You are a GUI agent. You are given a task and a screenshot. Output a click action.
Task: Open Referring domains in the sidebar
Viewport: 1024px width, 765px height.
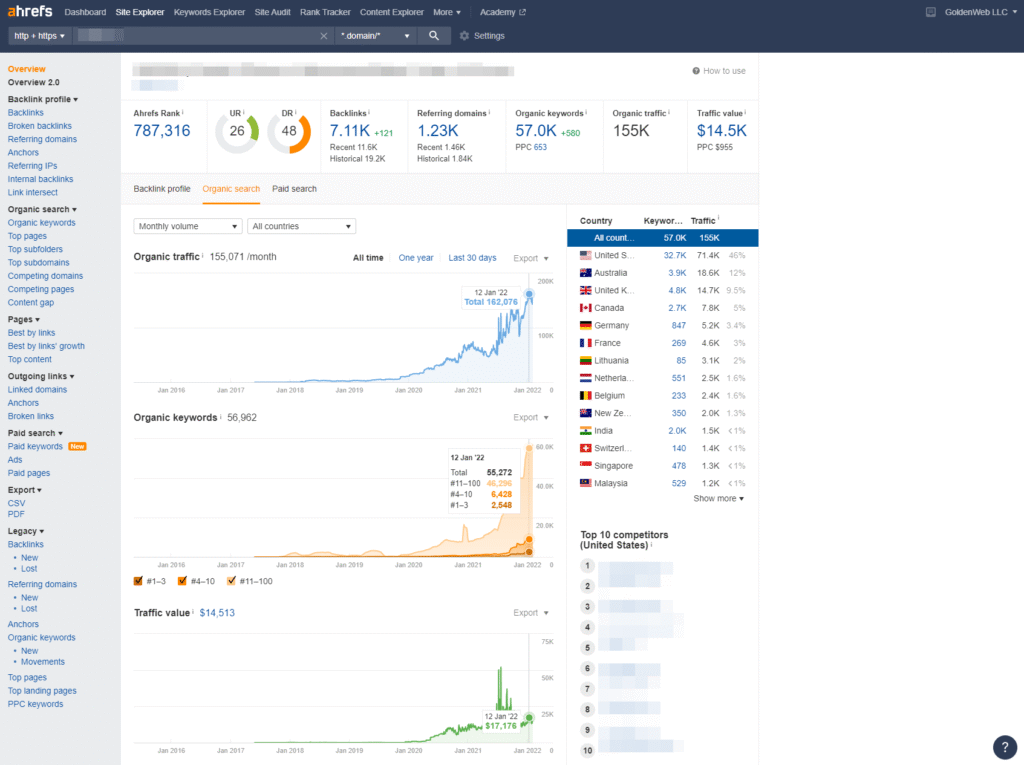(x=42, y=139)
